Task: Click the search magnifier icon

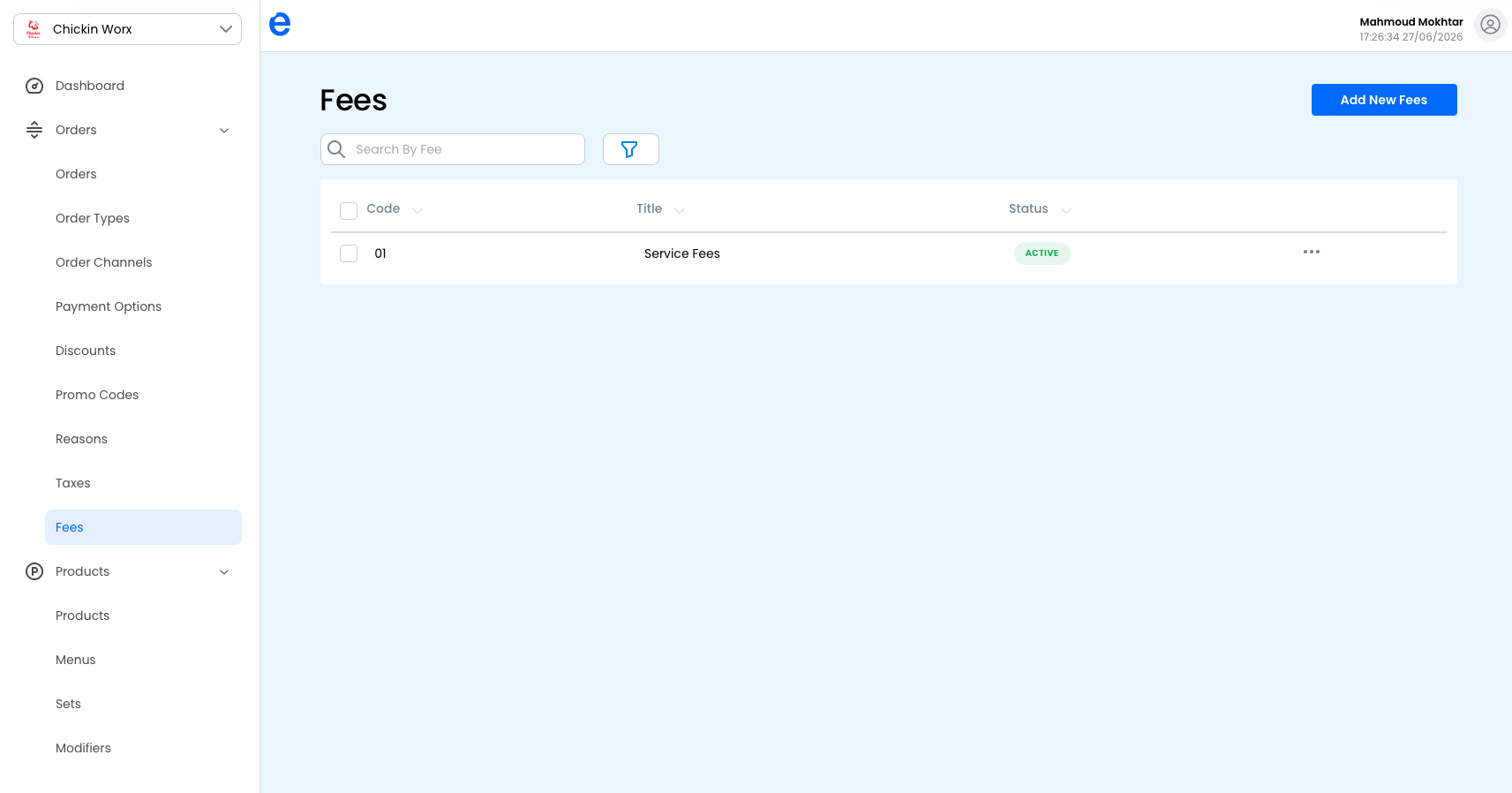Action: point(336,149)
